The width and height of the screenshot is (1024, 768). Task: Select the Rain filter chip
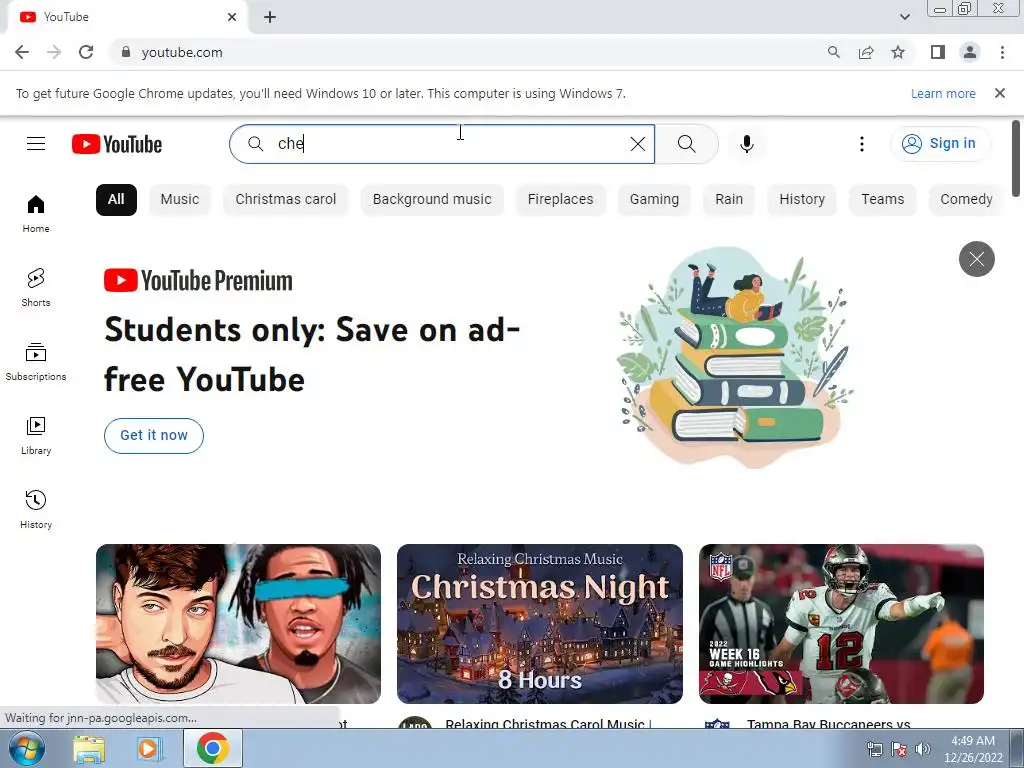pos(729,199)
